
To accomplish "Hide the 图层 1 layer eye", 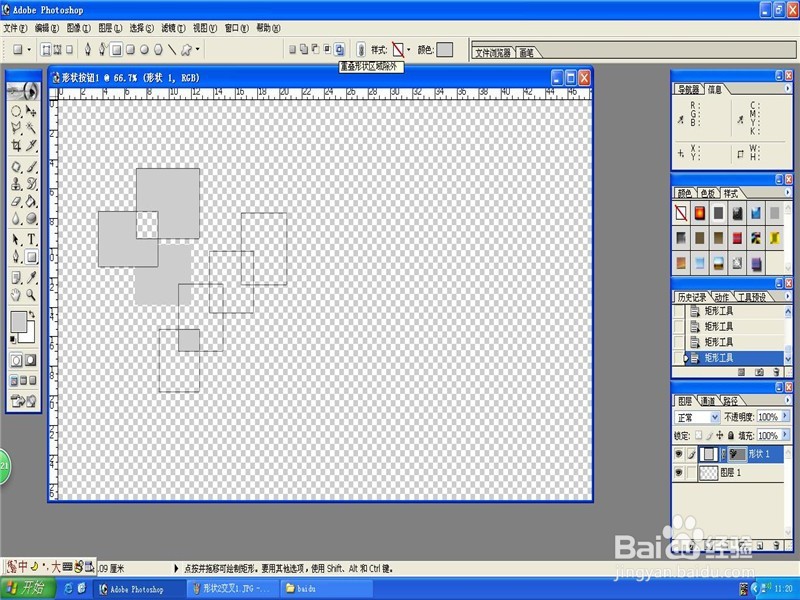I will point(679,472).
